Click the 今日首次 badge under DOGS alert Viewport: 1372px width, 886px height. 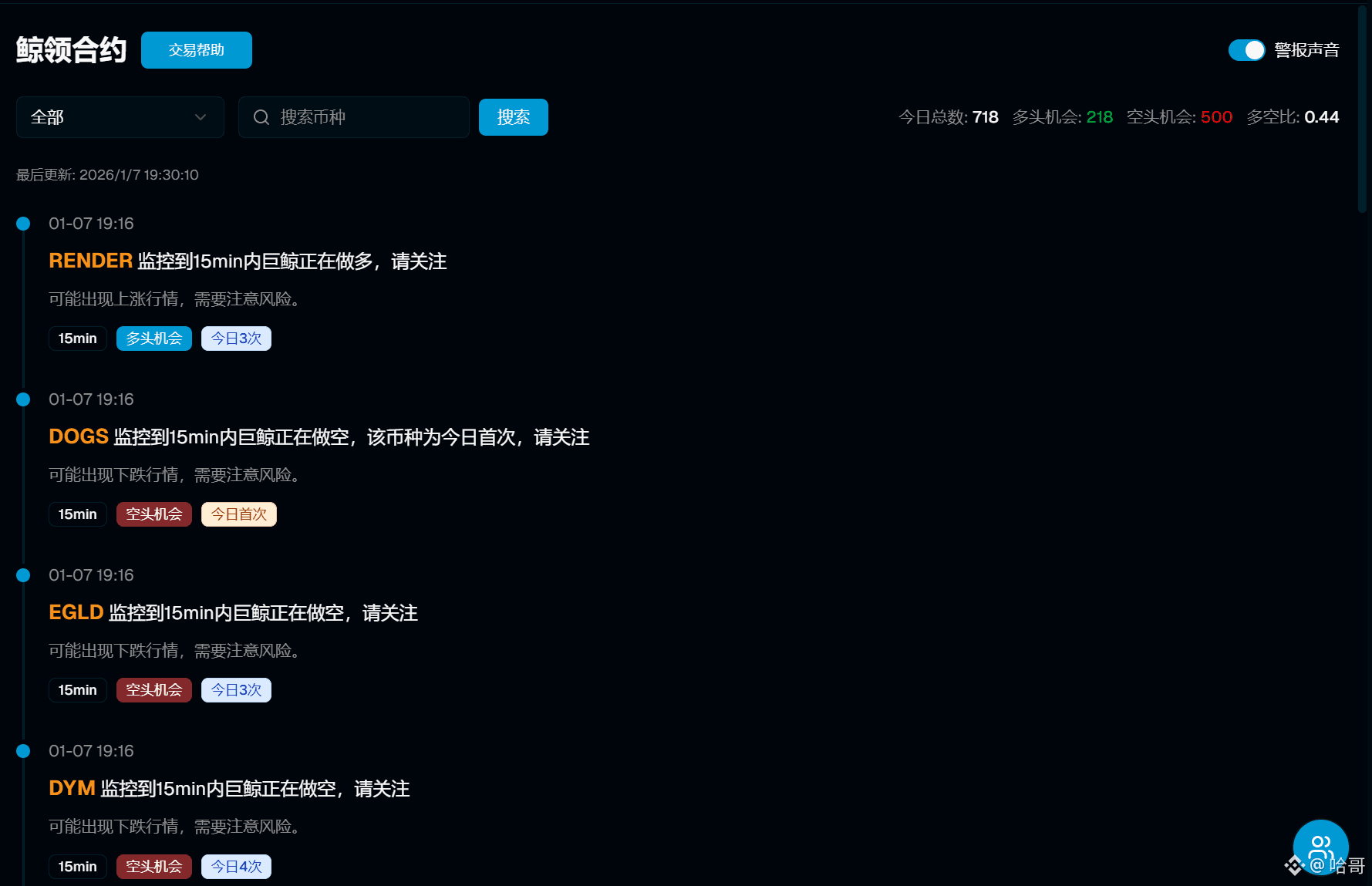pyautogui.click(x=238, y=514)
